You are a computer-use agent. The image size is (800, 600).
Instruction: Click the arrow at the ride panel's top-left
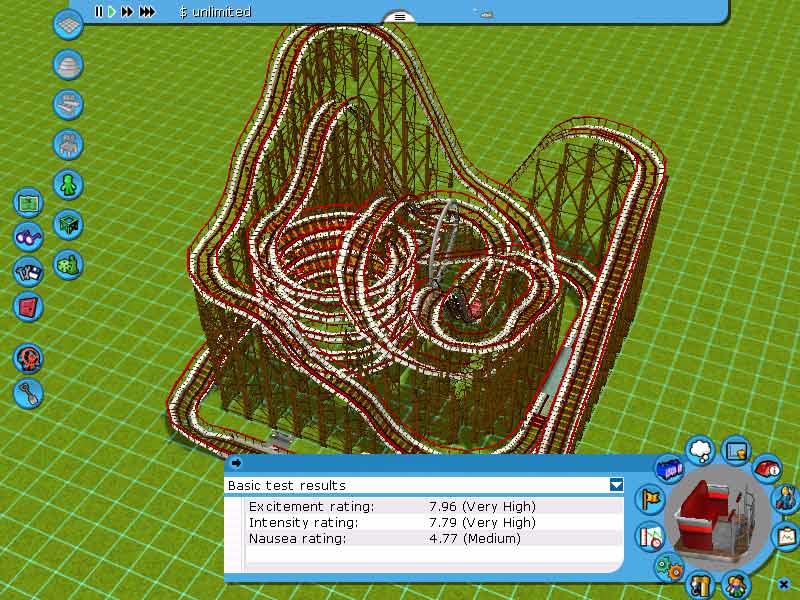(x=236, y=463)
